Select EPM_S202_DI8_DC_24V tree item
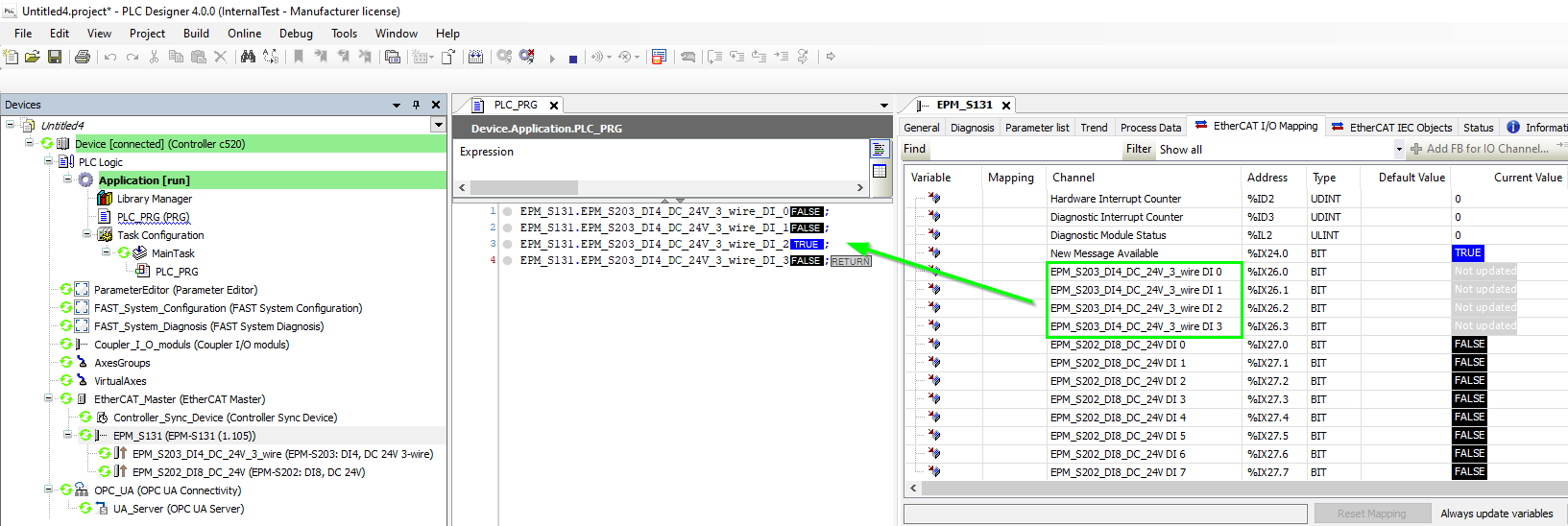Image resolution: width=1568 pixels, height=526 pixels. pos(248,471)
